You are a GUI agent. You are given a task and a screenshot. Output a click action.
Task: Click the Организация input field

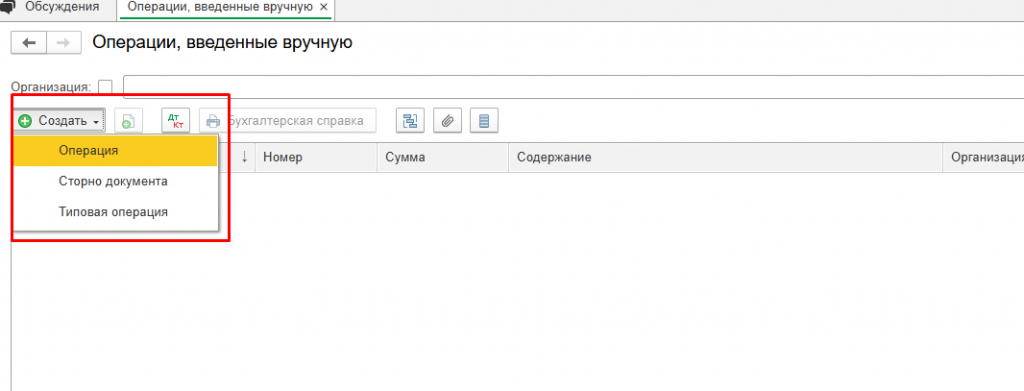coord(573,87)
